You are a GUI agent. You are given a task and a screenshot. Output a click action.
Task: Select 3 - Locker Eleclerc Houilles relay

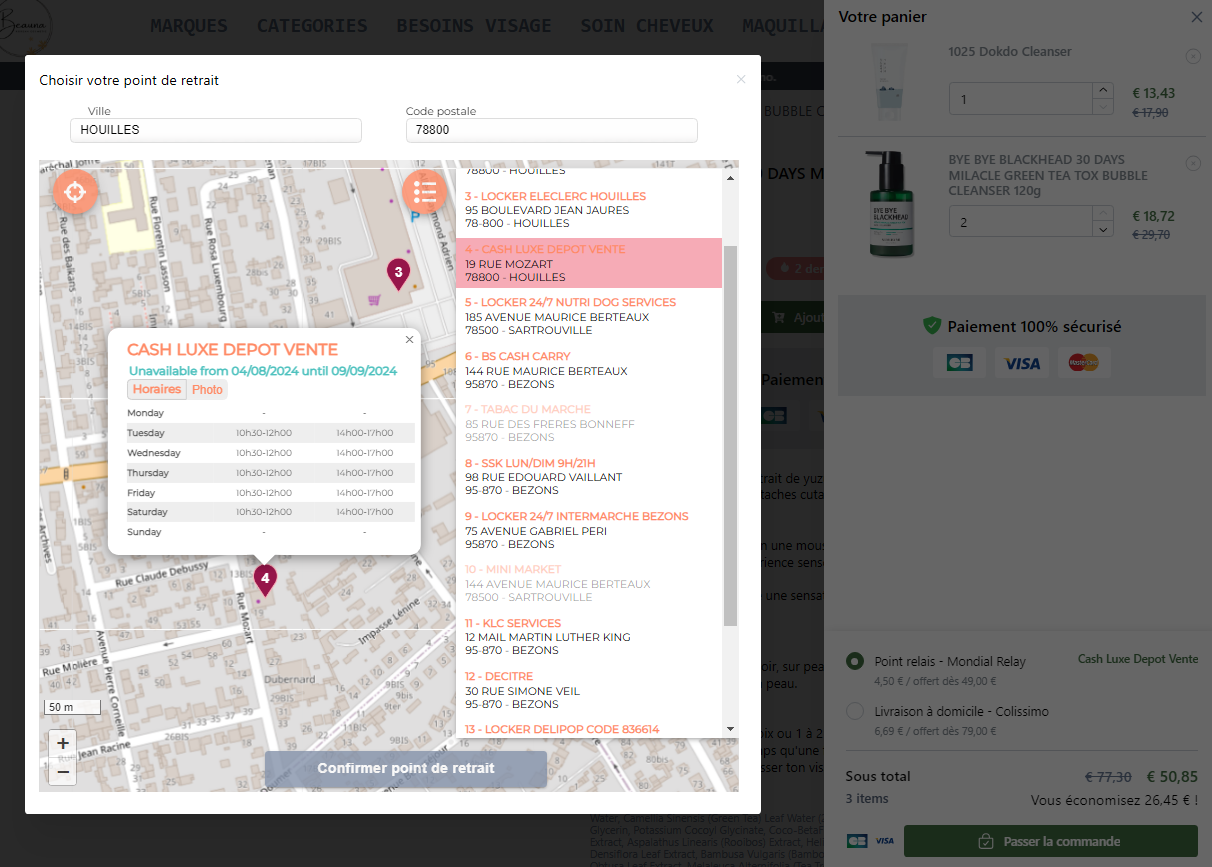tap(589, 210)
